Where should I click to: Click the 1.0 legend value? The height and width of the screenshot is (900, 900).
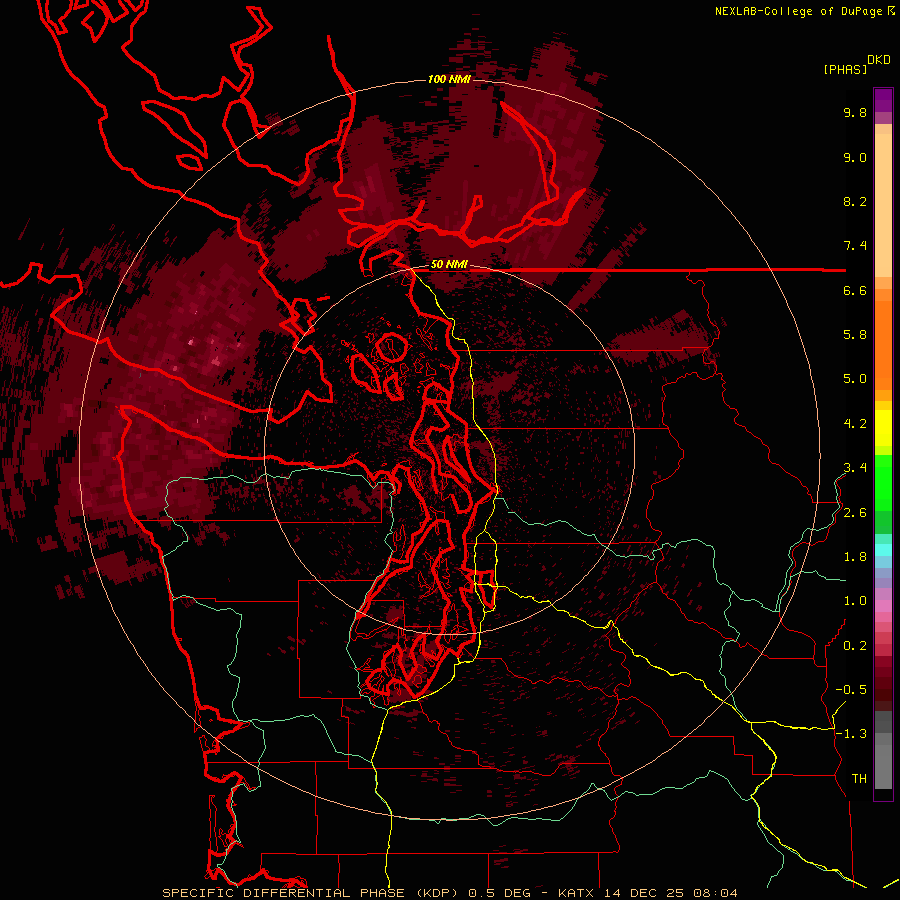coord(855,601)
